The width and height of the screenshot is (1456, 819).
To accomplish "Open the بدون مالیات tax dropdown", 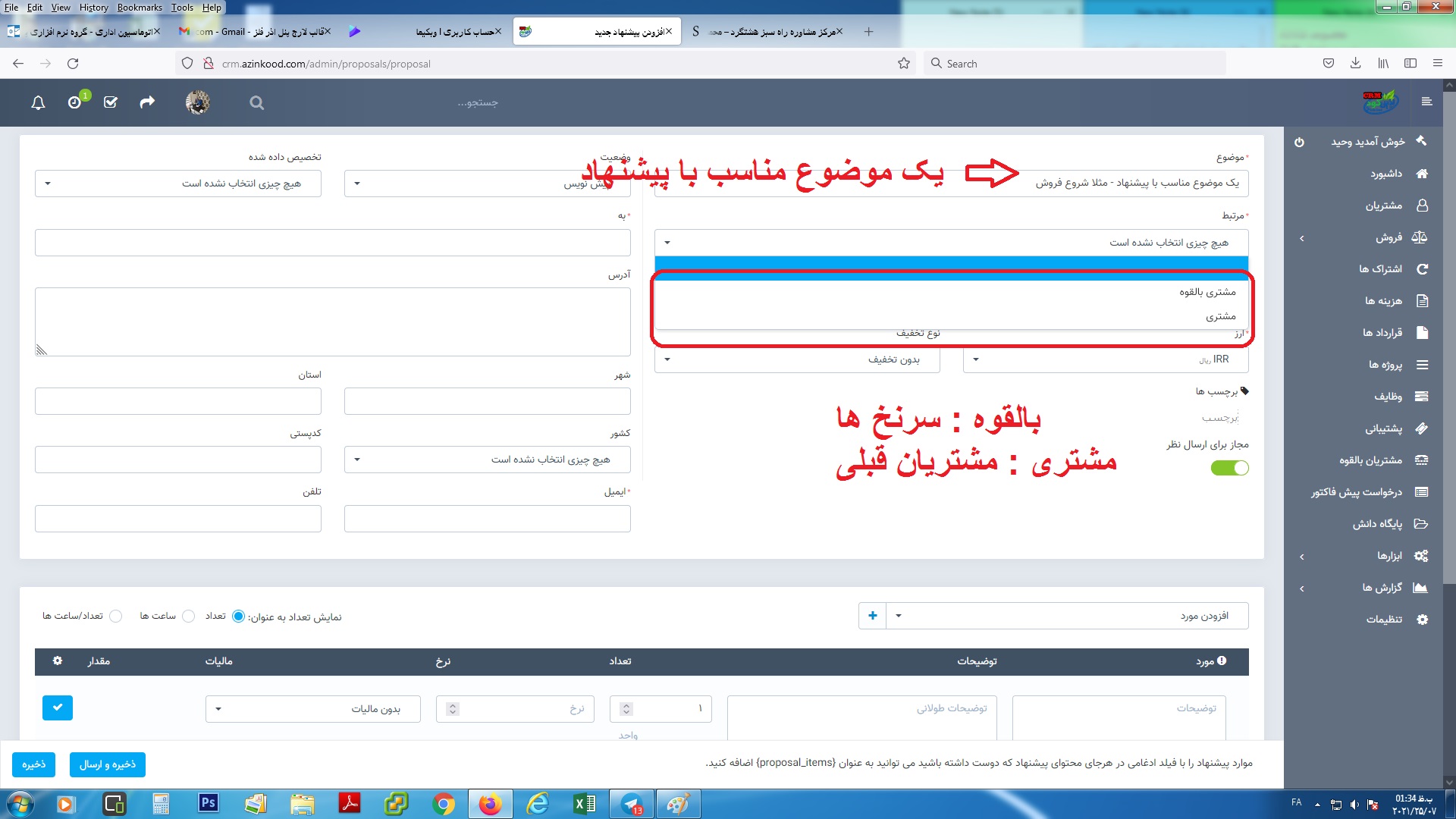I will pyautogui.click(x=312, y=709).
